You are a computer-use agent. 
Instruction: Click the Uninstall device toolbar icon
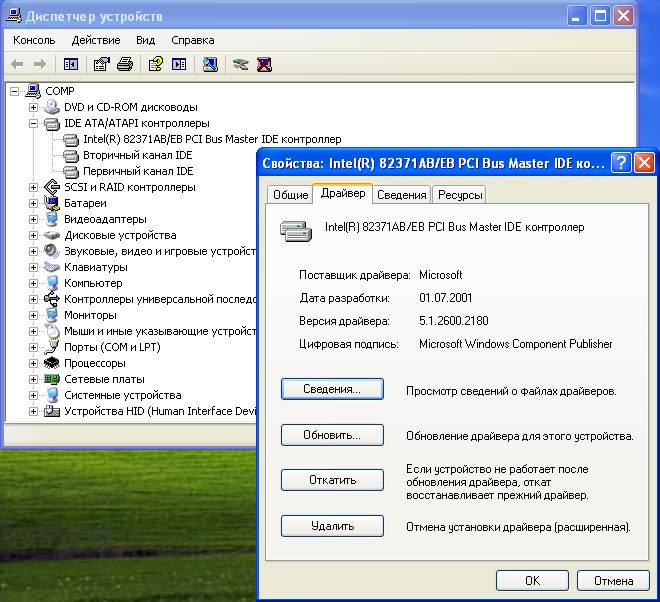[x=264, y=64]
